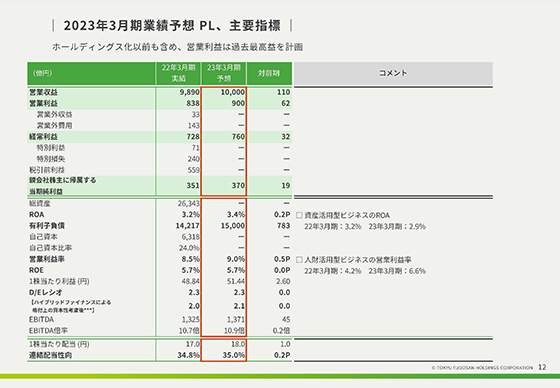This screenshot has height=388, width=560.
Task: Click the earnings per share value '48.84'
Action: click(190, 281)
